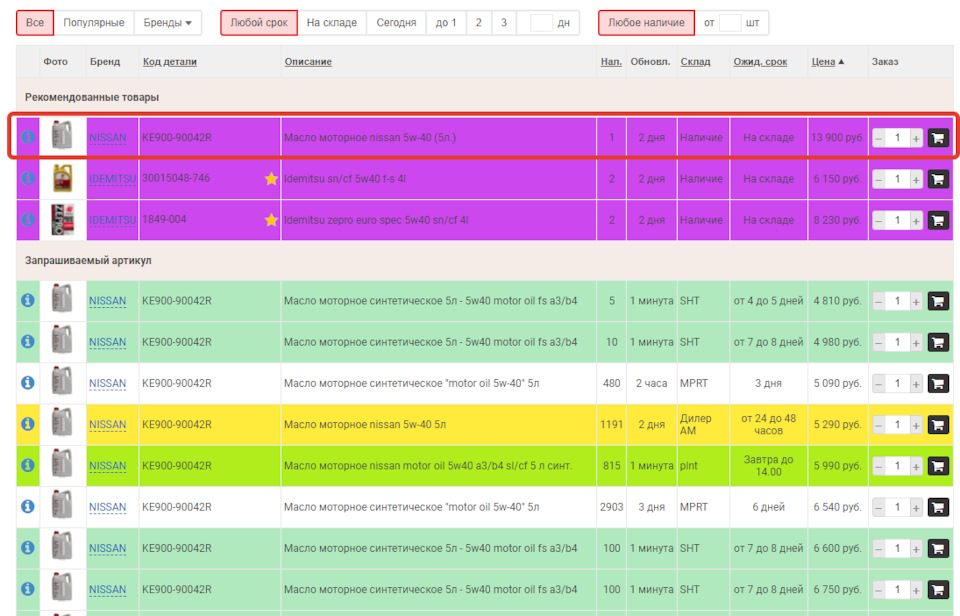960x616 pixels.
Task: Open the Idemitsu zepro 1849-004 product photo
Action: (x=62, y=219)
